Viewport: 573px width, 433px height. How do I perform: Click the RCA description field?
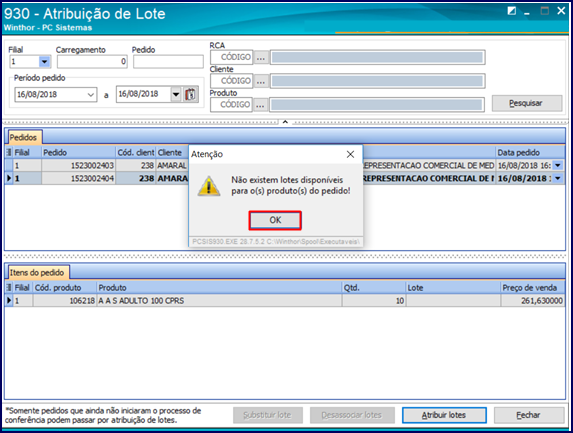tap(377, 57)
